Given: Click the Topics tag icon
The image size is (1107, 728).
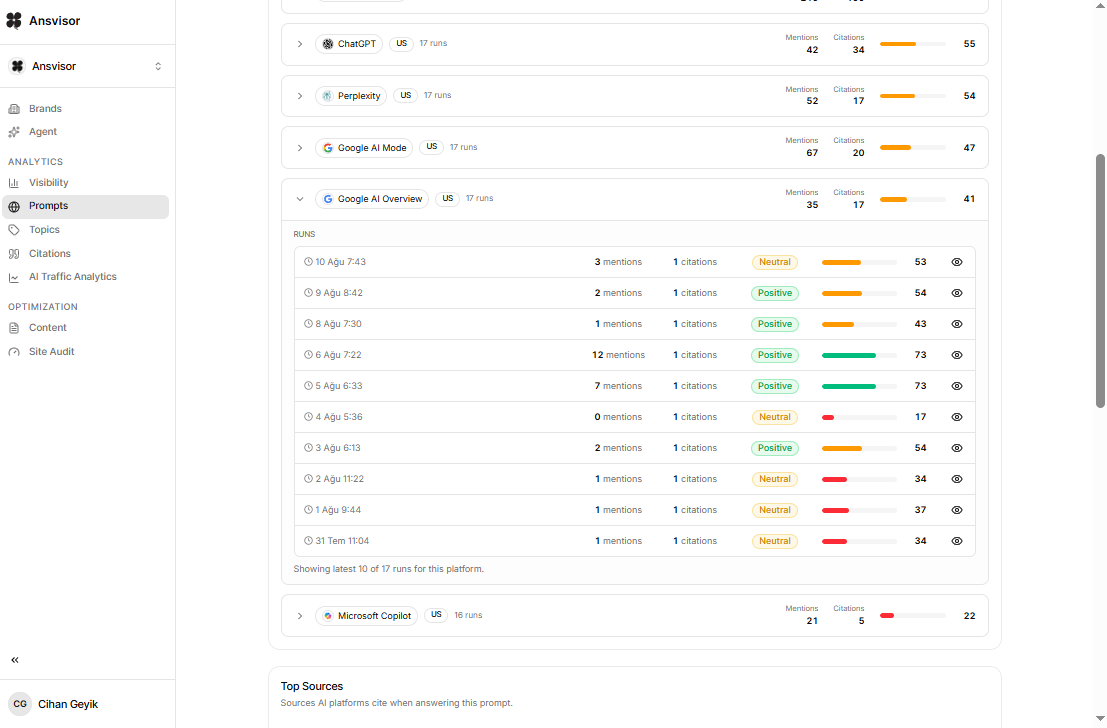Looking at the screenshot, I should click(14, 230).
